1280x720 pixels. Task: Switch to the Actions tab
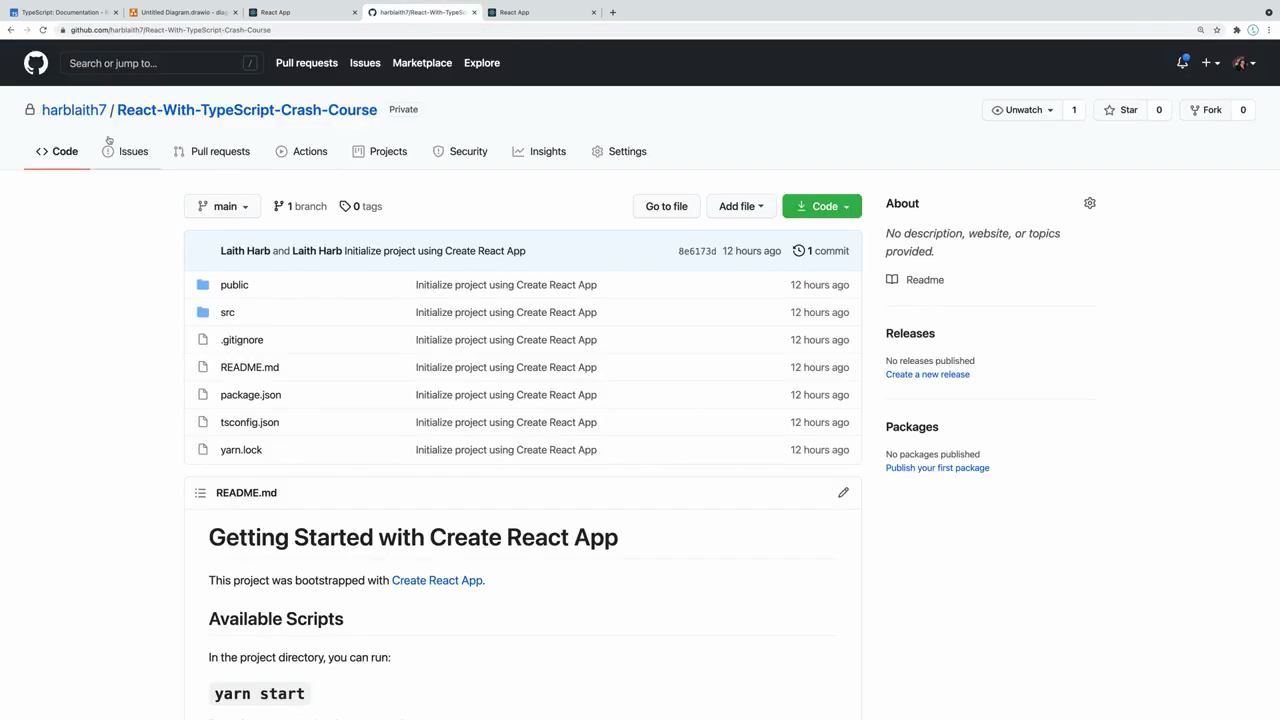point(301,151)
